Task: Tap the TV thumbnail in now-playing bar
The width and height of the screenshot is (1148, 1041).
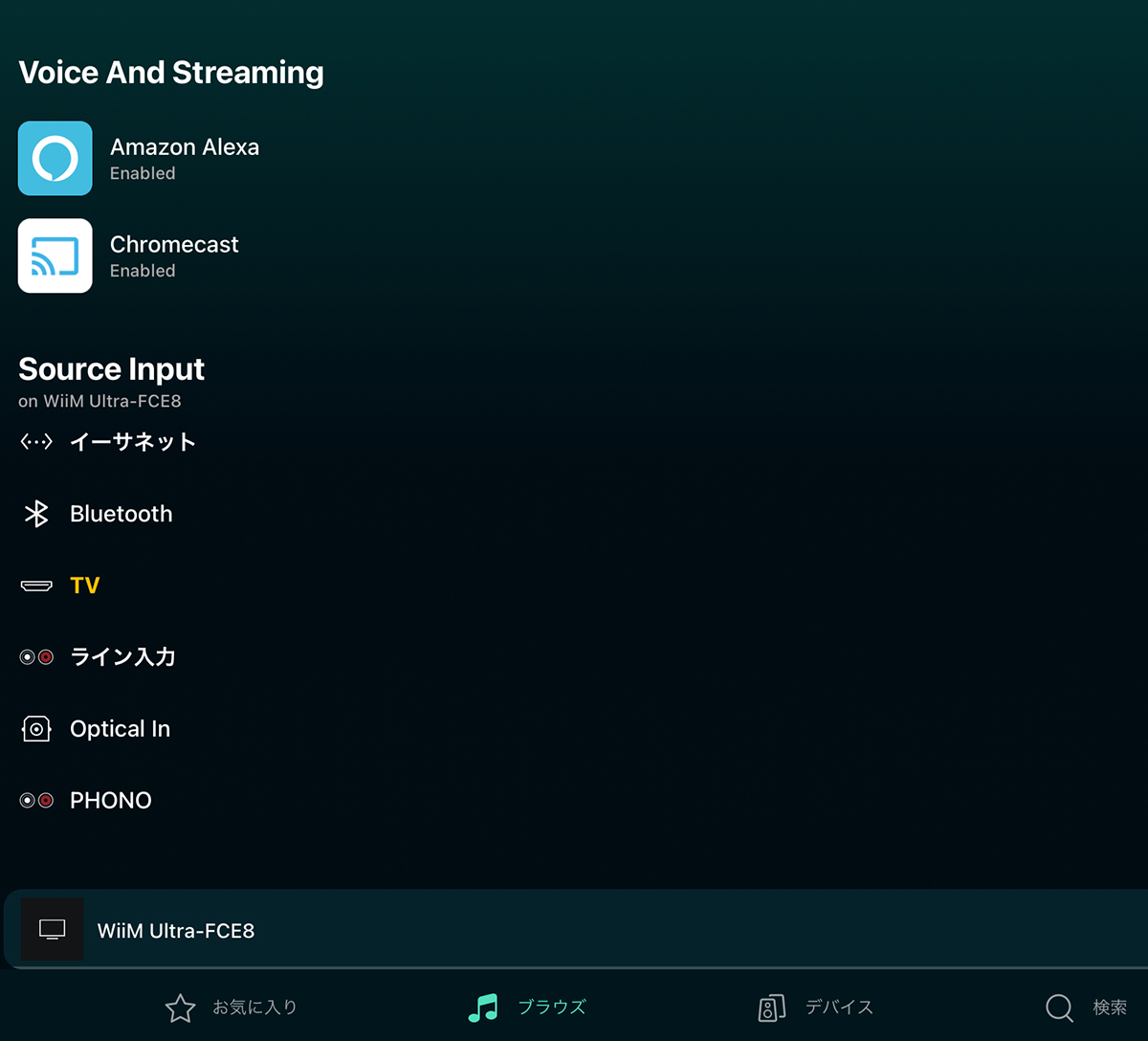Action: [x=53, y=930]
